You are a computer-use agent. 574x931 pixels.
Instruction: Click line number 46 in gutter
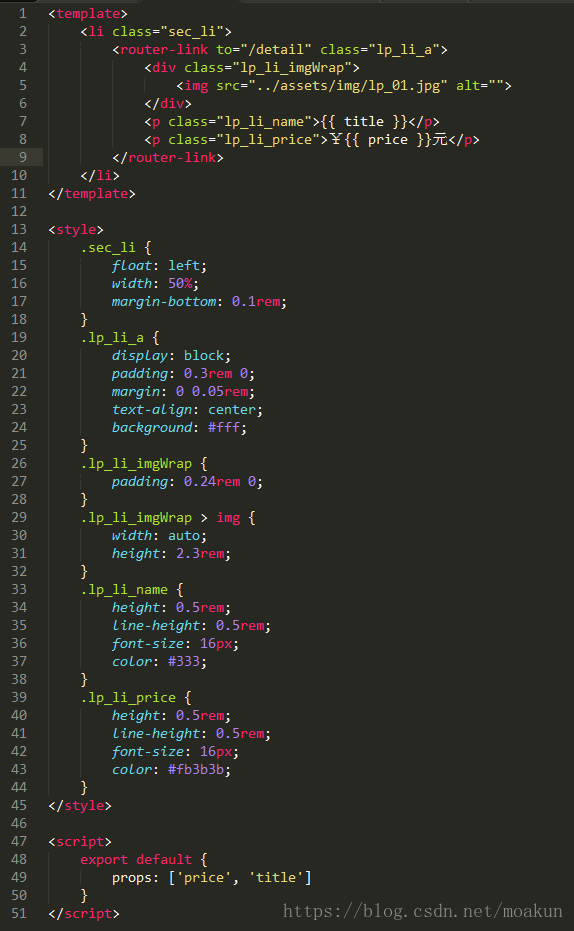coord(19,823)
